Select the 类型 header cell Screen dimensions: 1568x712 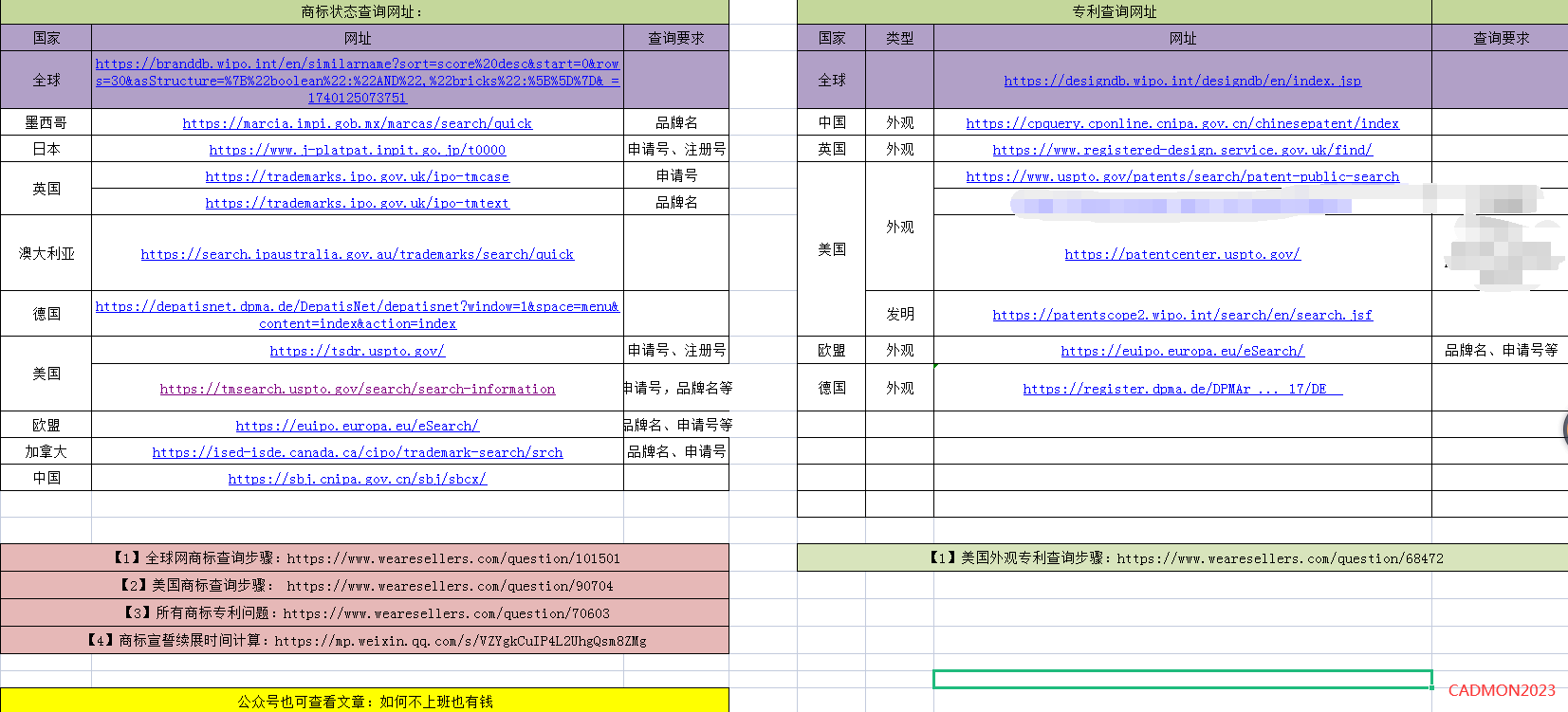coord(899,38)
